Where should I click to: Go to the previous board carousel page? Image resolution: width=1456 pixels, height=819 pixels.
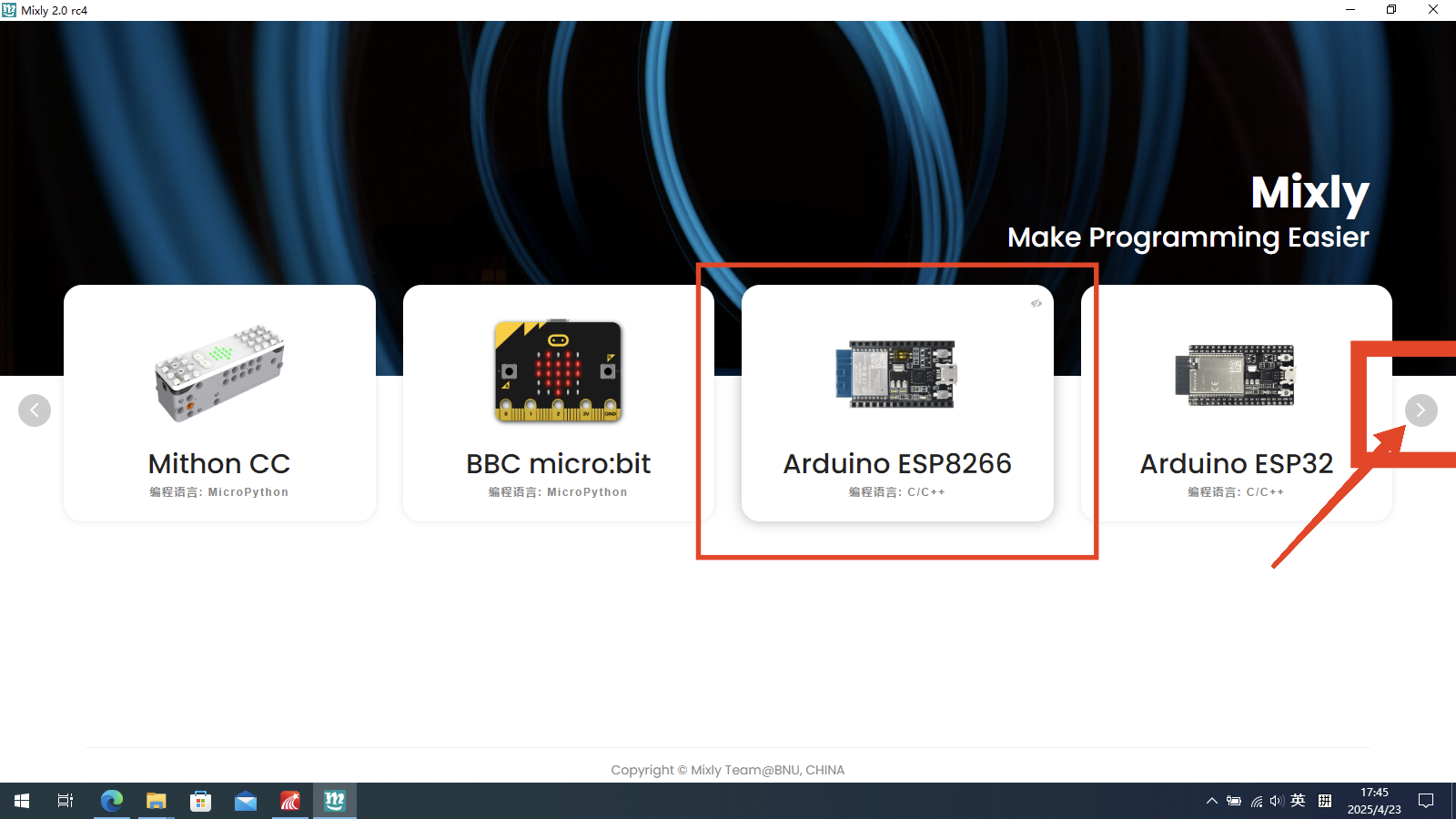coord(35,410)
